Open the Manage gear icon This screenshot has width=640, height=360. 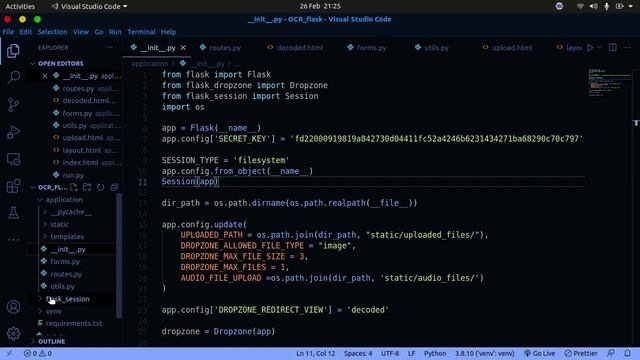[x=13, y=333]
